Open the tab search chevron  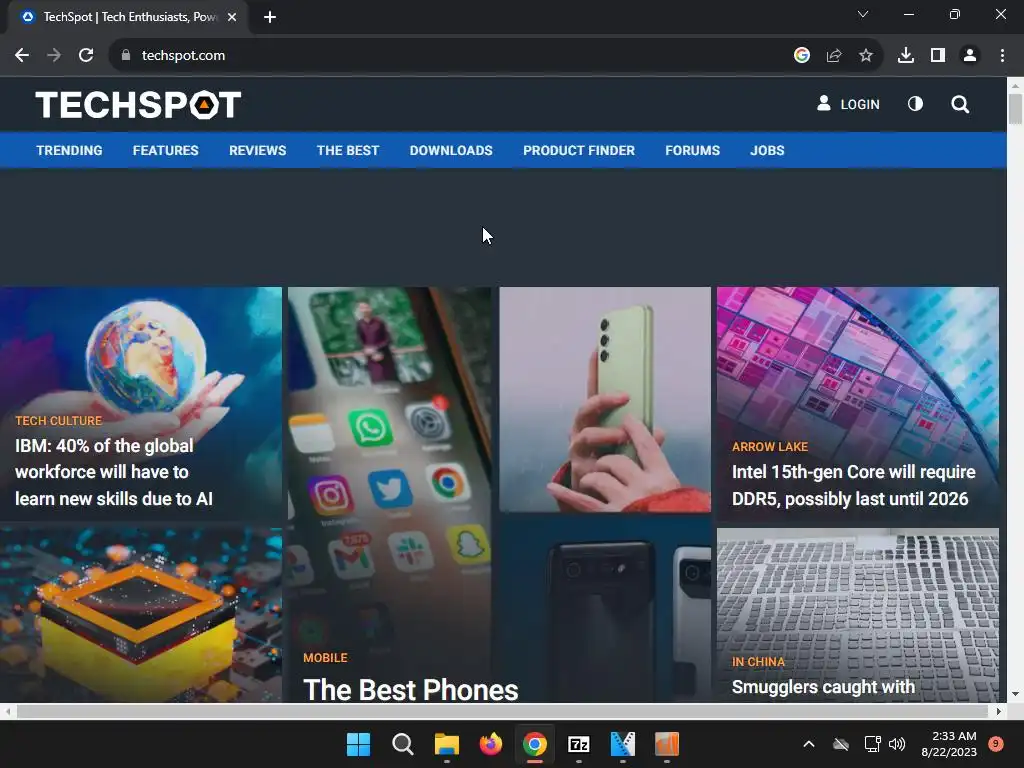coord(863,14)
